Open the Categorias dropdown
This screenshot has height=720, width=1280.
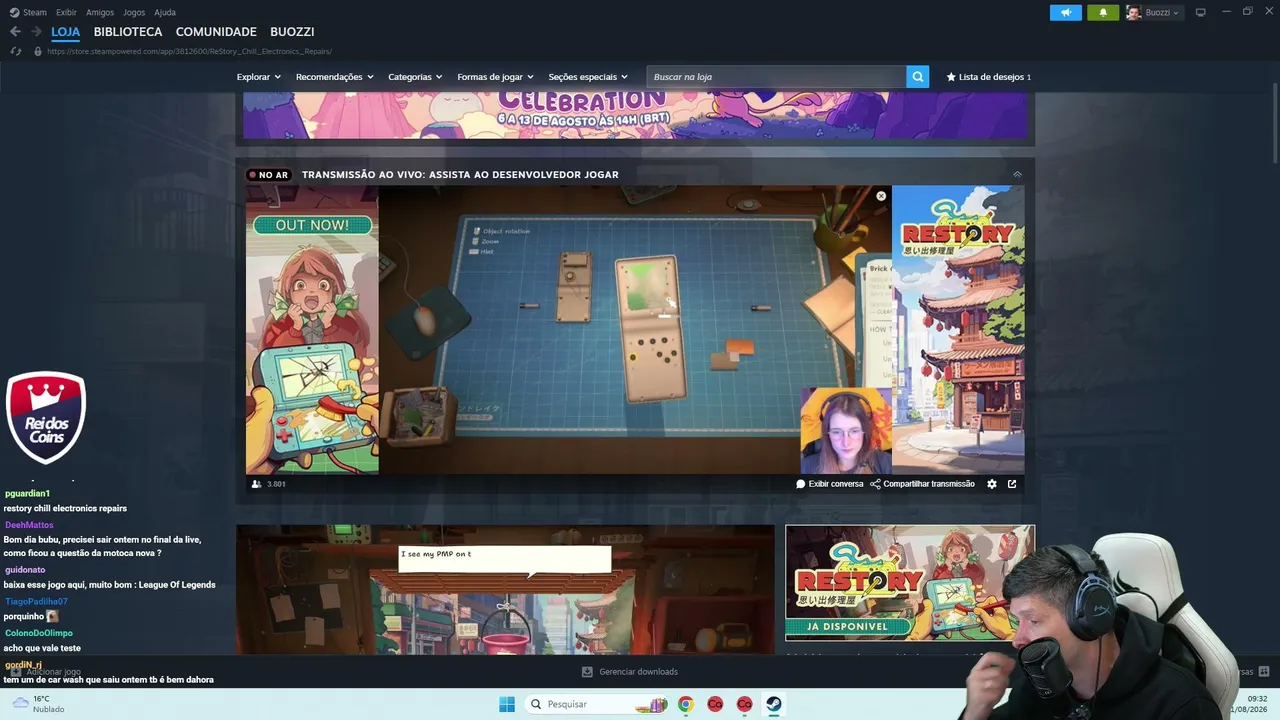coord(415,77)
